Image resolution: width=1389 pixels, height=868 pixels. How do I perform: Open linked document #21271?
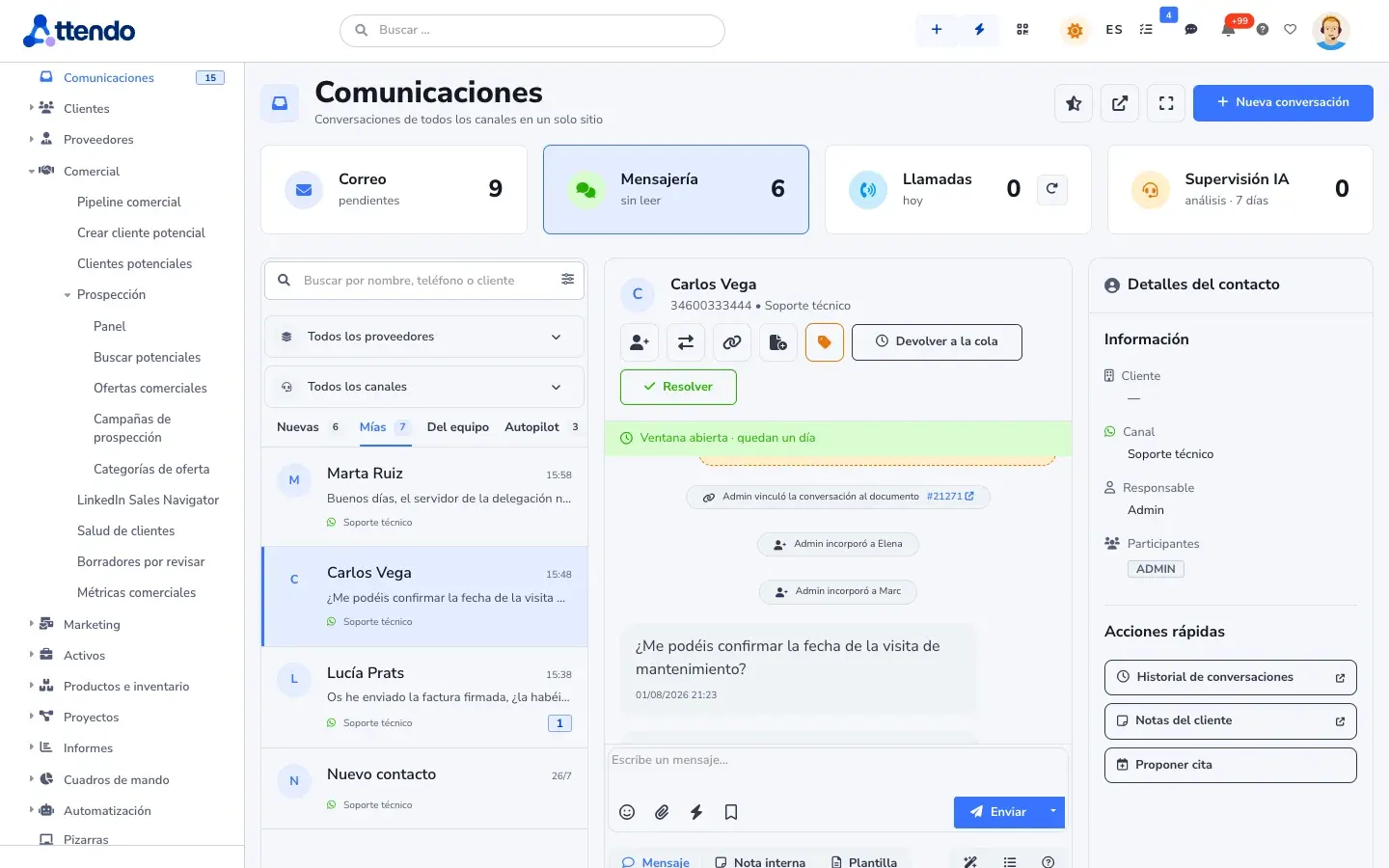pos(950,497)
